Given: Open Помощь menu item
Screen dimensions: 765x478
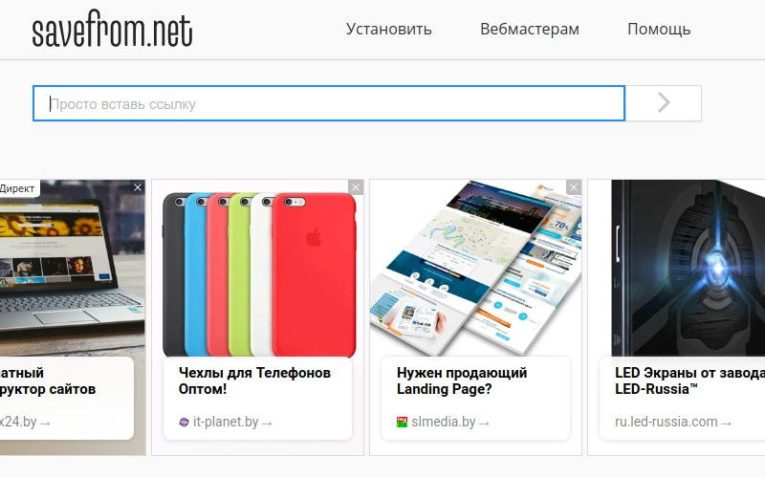Looking at the screenshot, I should 659,29.
